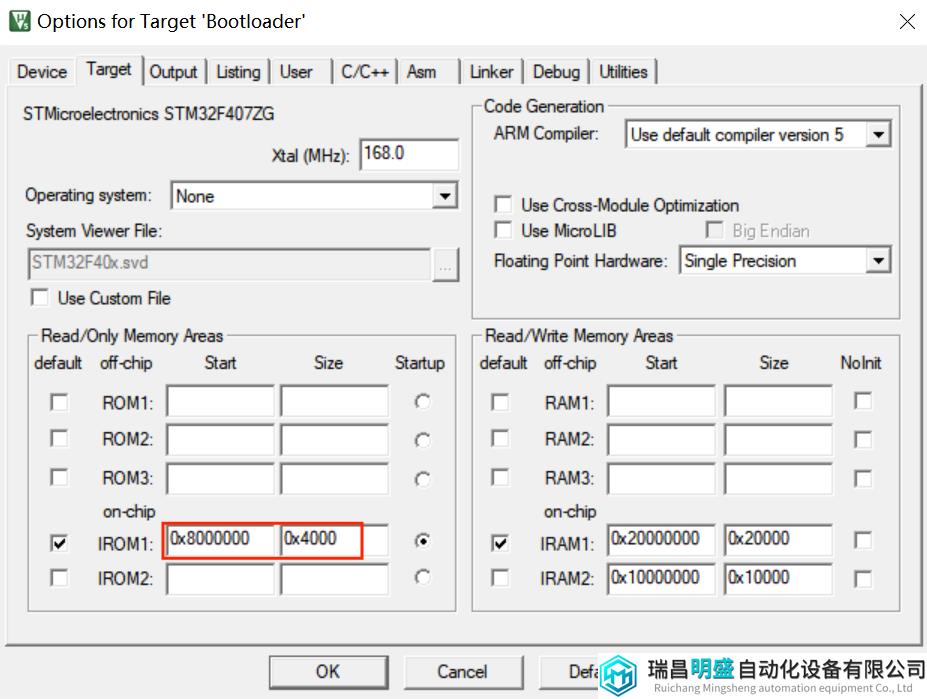Open the Linker tab
This screenshot has height=699, width=927.
[x=491, y=72]
